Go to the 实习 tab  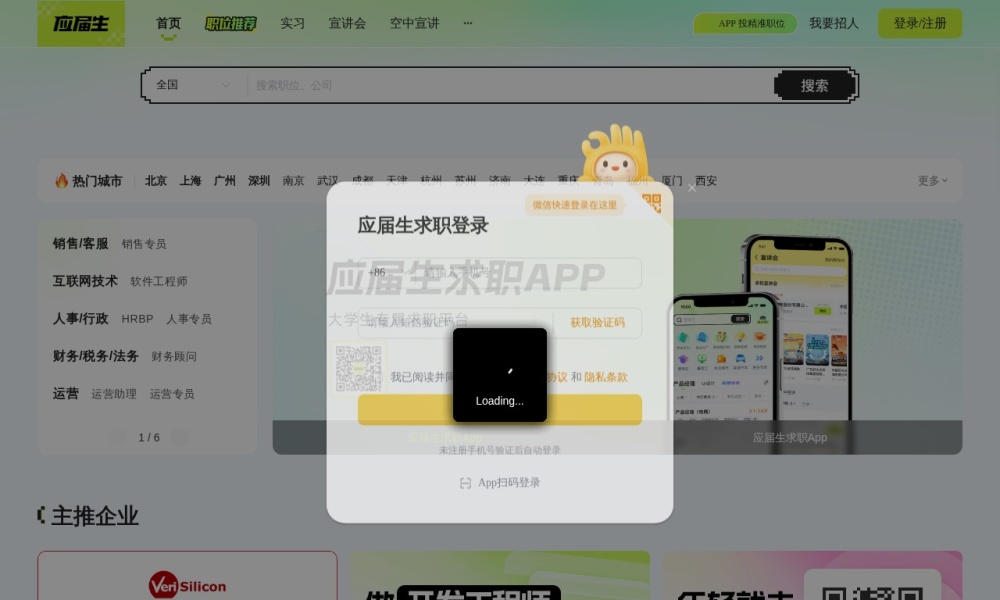(292, 24)
